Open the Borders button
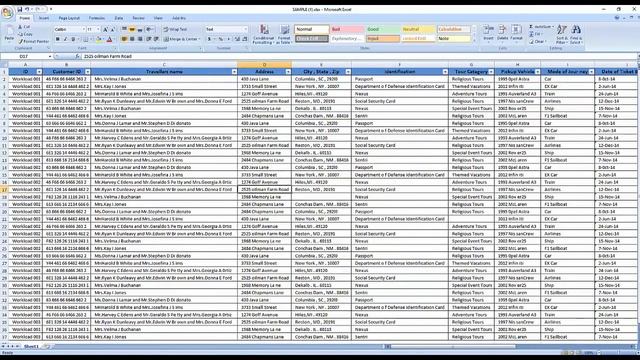The width and height of the screenshot is (640, 360). [x=86, y=39]
